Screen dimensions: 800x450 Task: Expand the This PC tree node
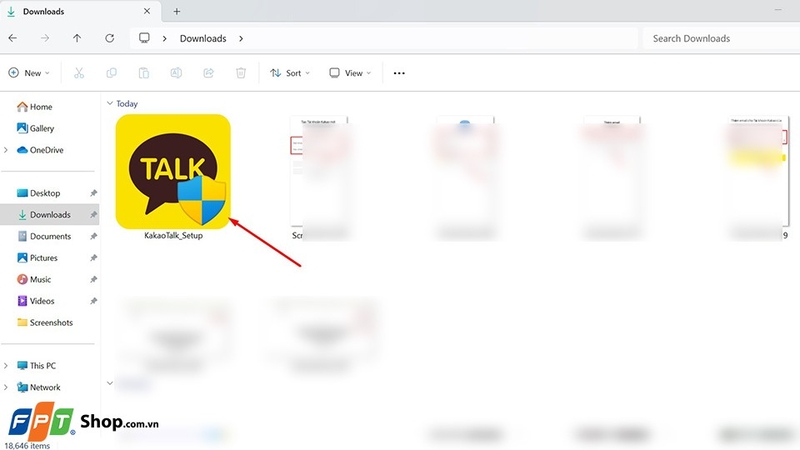point(6,366)
